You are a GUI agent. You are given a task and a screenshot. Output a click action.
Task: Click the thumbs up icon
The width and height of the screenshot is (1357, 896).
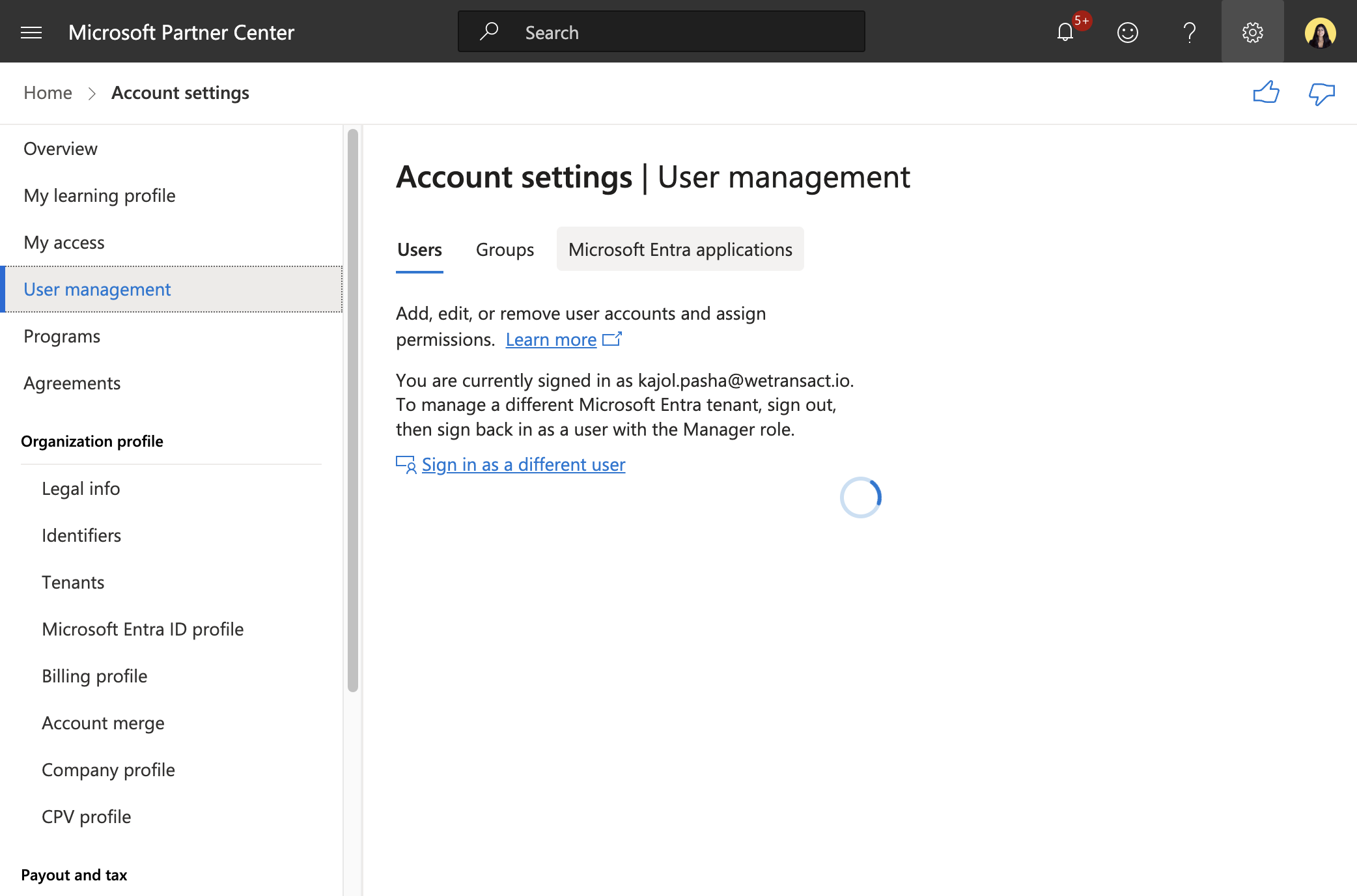[1266, 93]
